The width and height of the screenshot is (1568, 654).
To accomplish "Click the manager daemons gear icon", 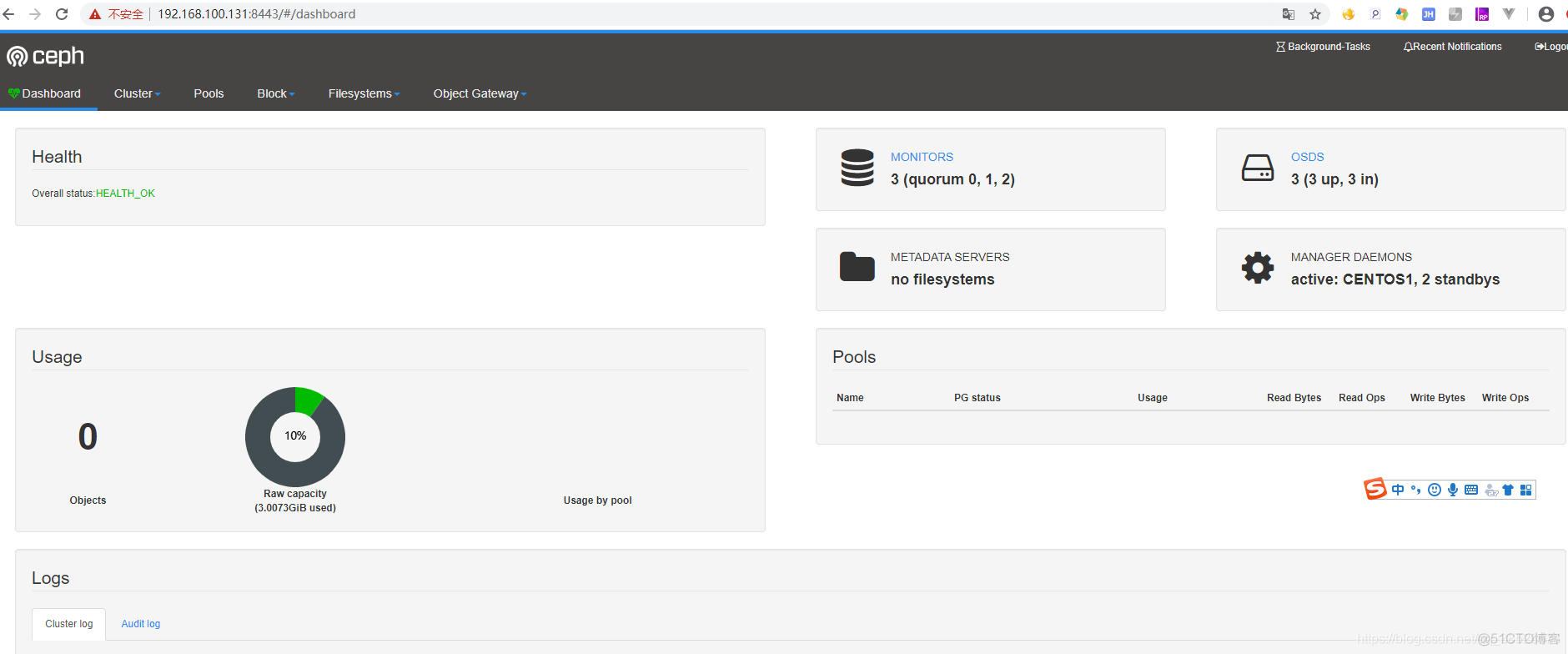I will (x=1258, y=268).
